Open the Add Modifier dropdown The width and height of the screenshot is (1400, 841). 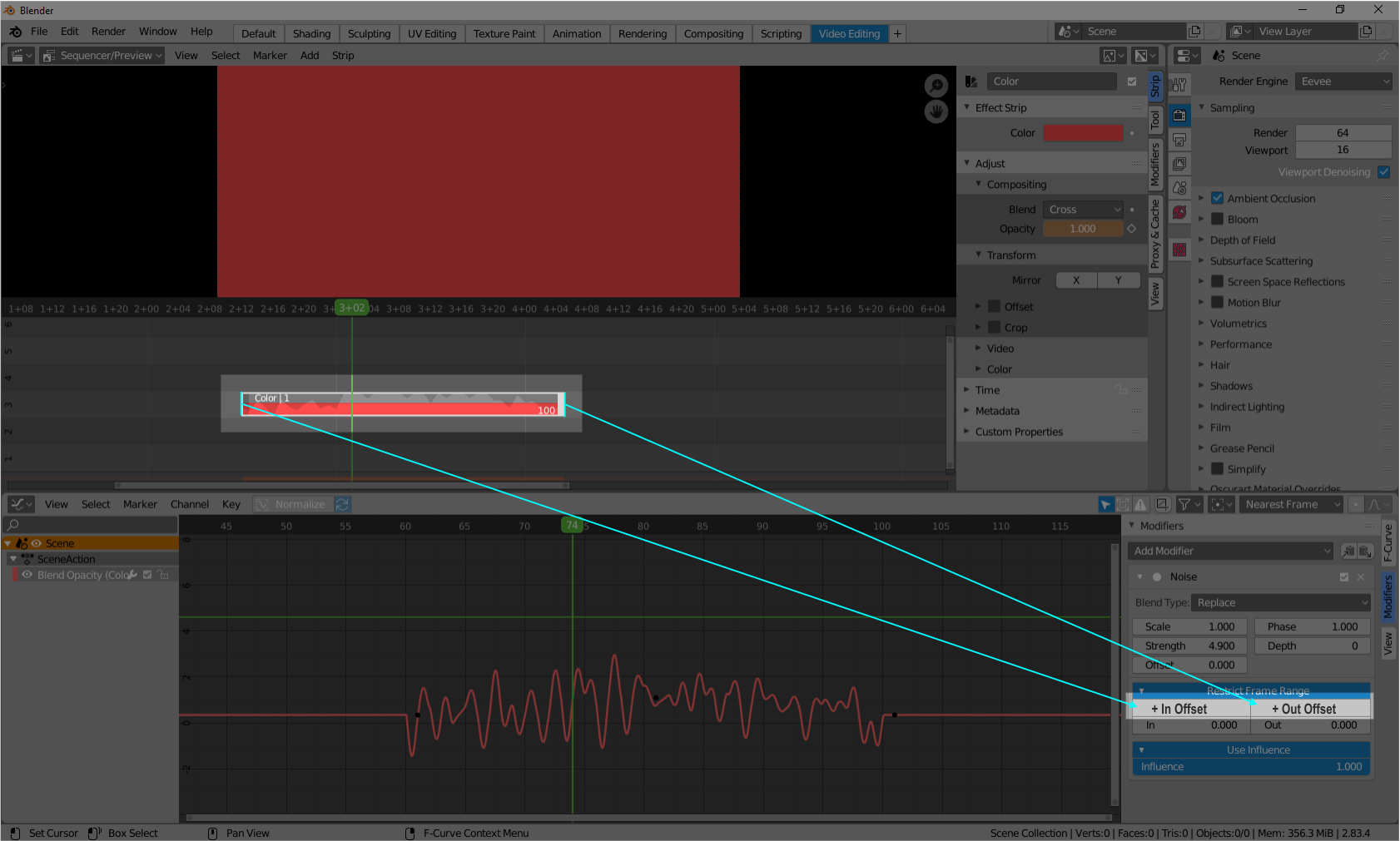pos(1231,551)
